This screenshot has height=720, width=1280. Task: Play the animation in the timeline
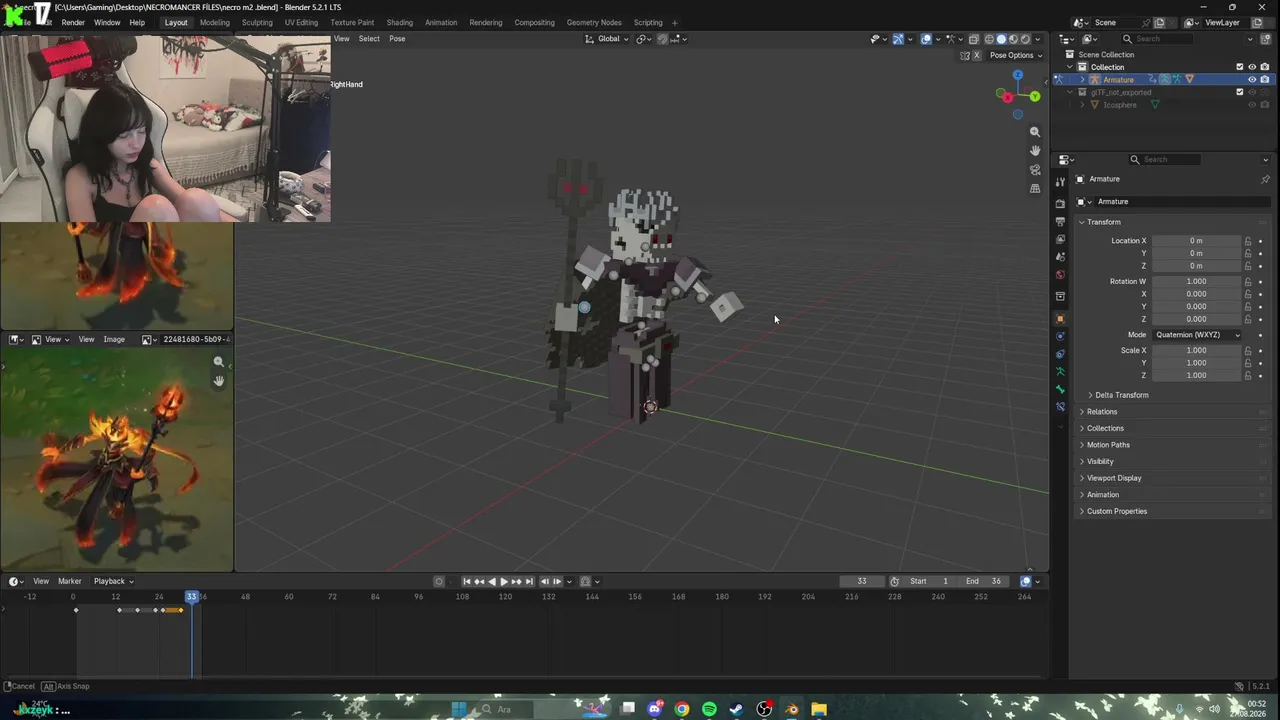(504, 581)
